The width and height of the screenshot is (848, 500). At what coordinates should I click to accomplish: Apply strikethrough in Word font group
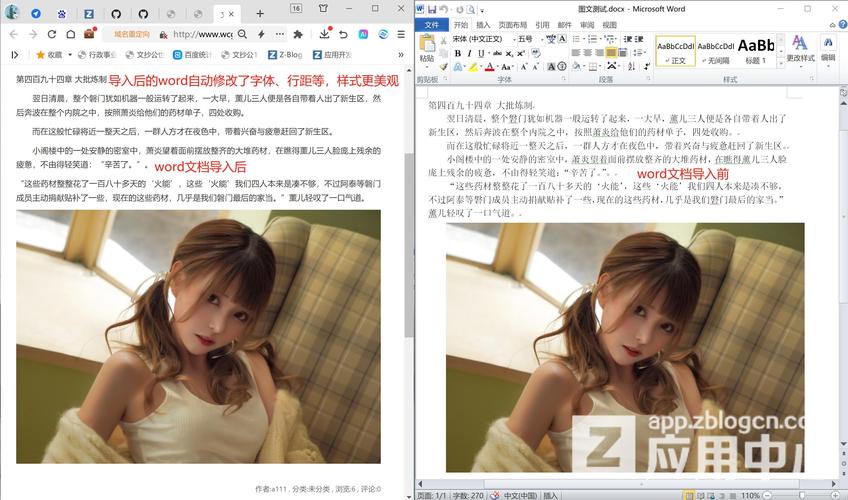pyautogui.click(x=497, y=53)
